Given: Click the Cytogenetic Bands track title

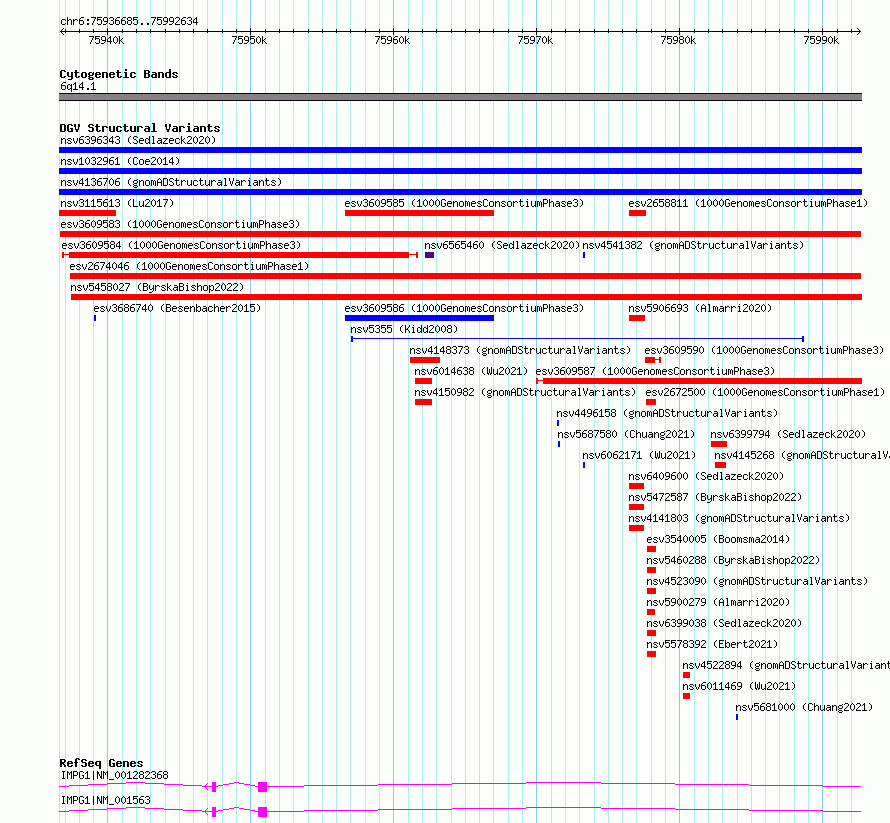Looking at the screenshot, I should (x=119, y=74).
